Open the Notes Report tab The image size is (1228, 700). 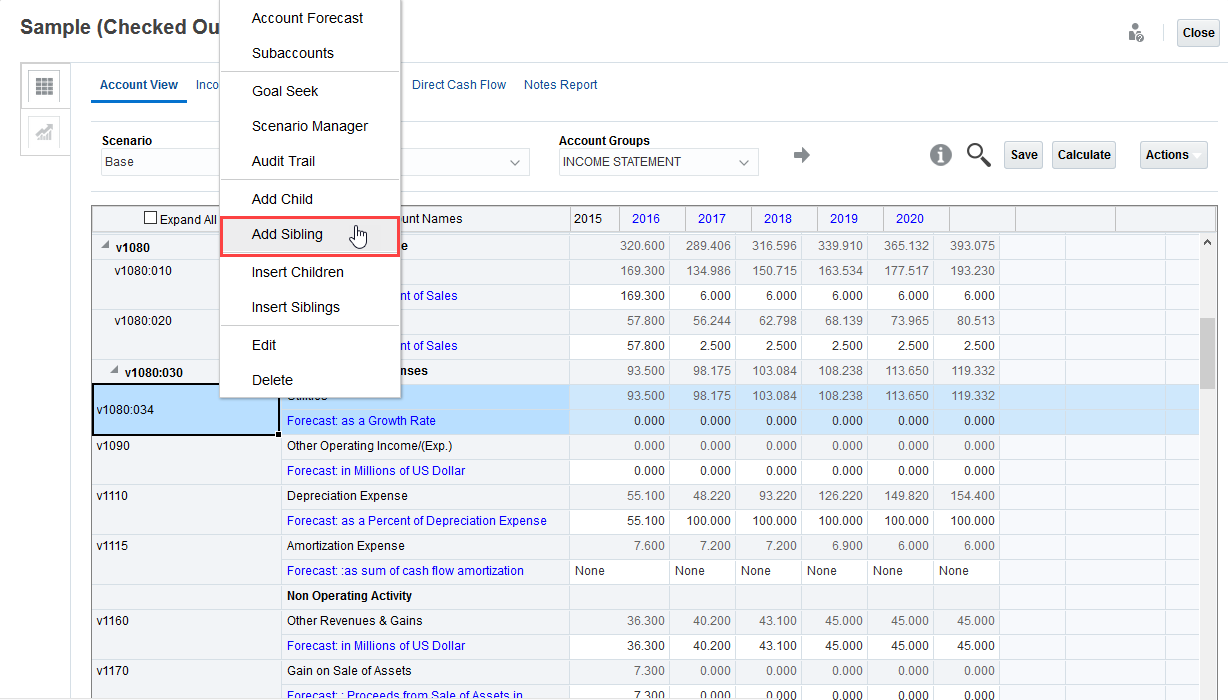point(560,85)
